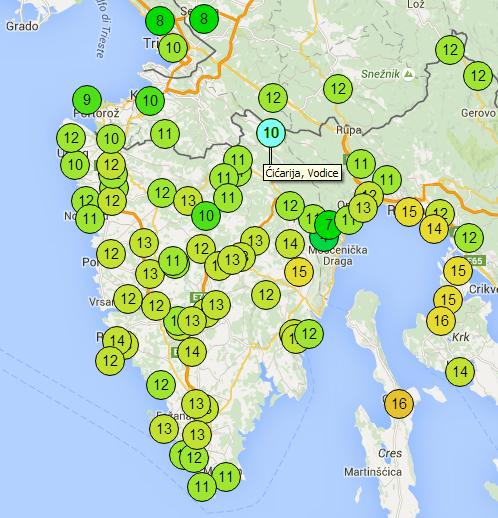This screenshot has height=518, width=498.
Task: Click the Ćićarija, Vodice tooltip label
Action: [302, 173]
